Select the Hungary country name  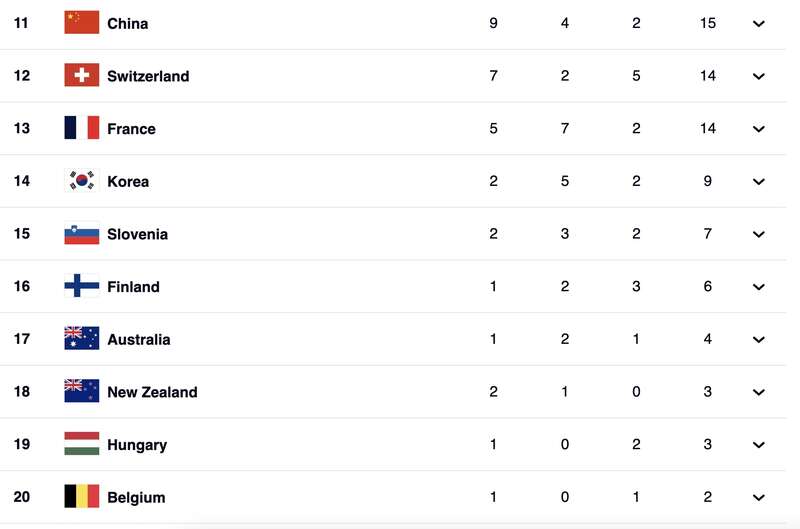click(x=137, y=445)
